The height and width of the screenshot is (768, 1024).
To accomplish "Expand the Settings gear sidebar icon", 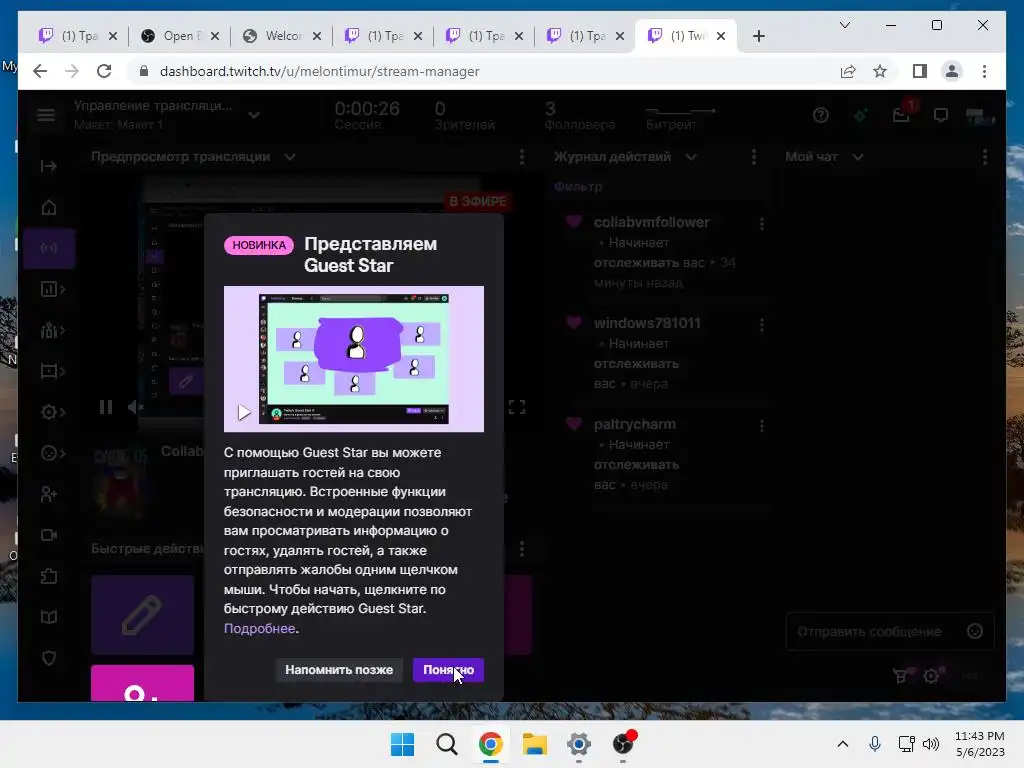I will pos(52,412).
